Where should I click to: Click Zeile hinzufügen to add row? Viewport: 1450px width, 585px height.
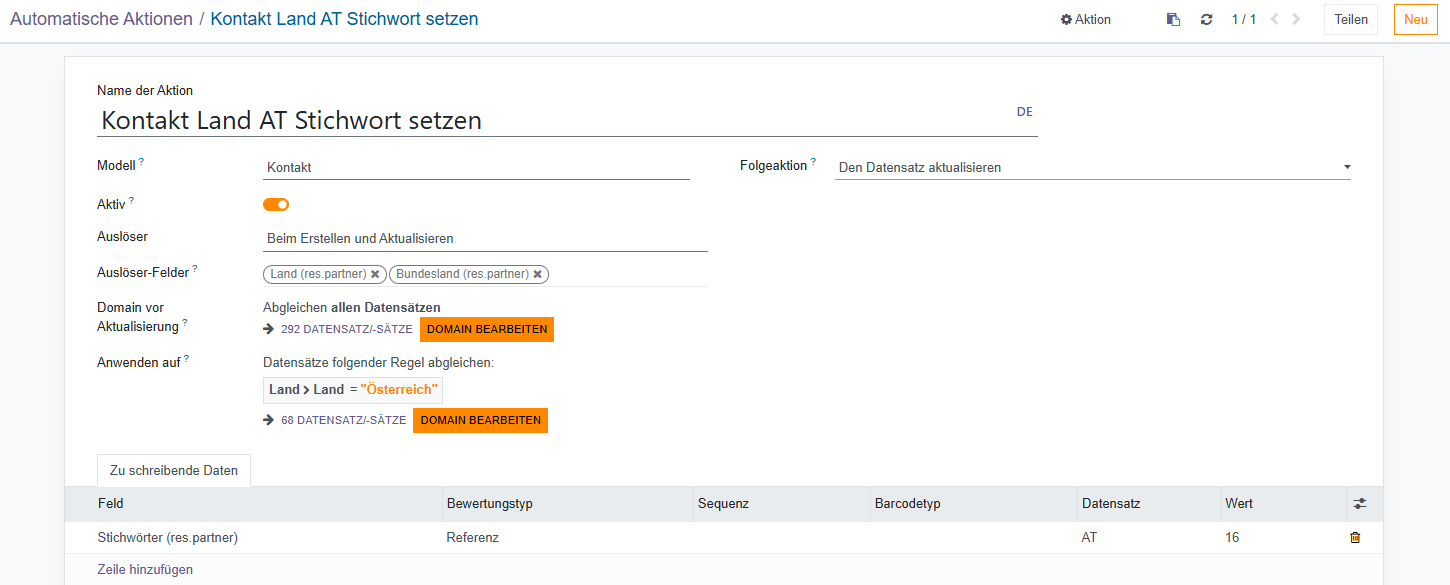click(145, 569)
